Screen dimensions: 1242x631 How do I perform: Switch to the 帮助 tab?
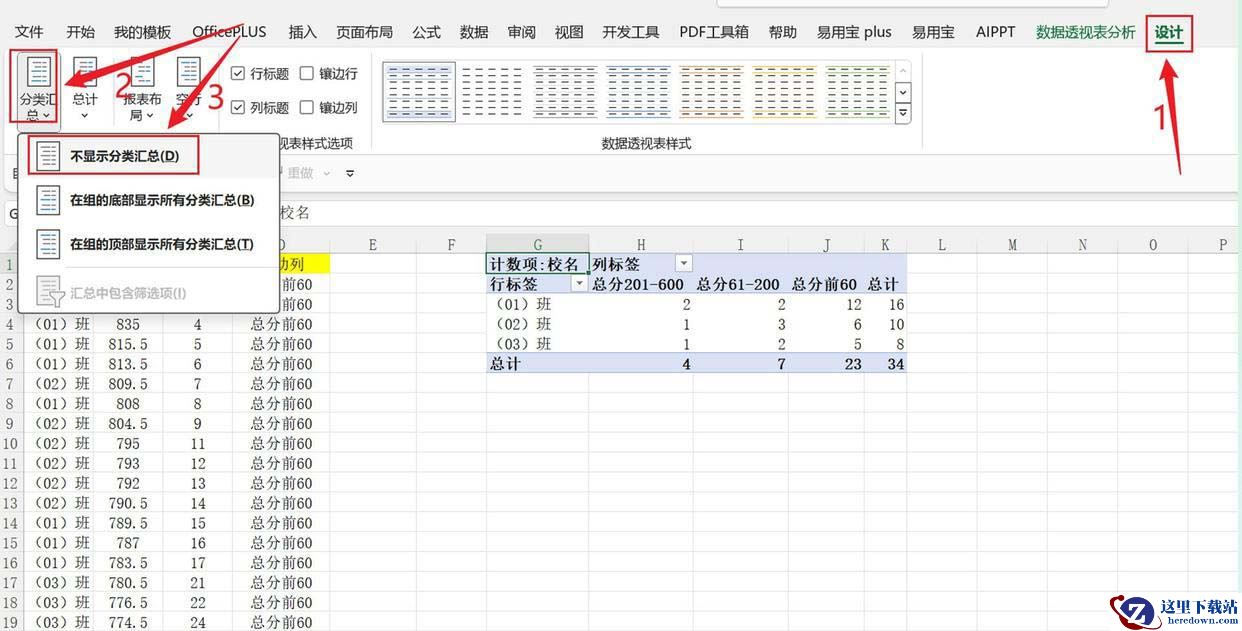tap(783, 32)
